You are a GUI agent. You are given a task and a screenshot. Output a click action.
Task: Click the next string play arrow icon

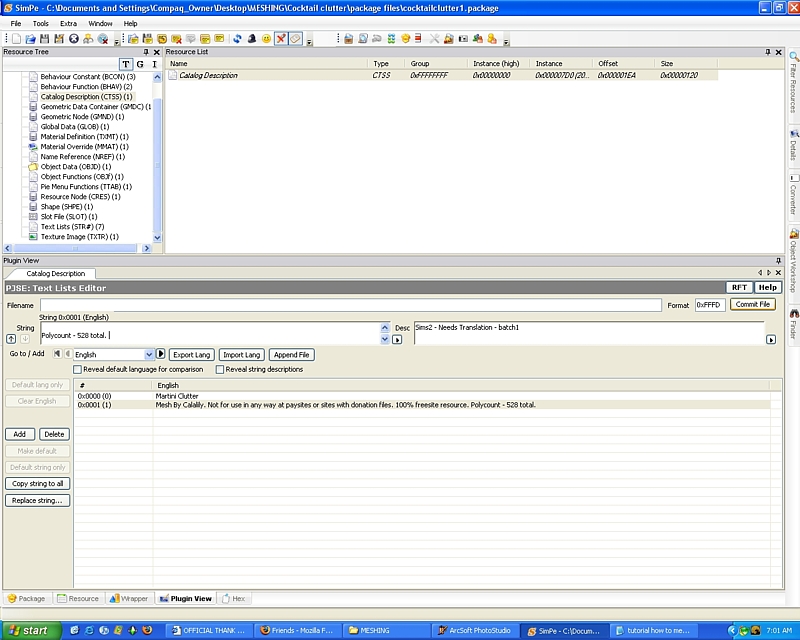pyautogui.click(x=161, y=354)
